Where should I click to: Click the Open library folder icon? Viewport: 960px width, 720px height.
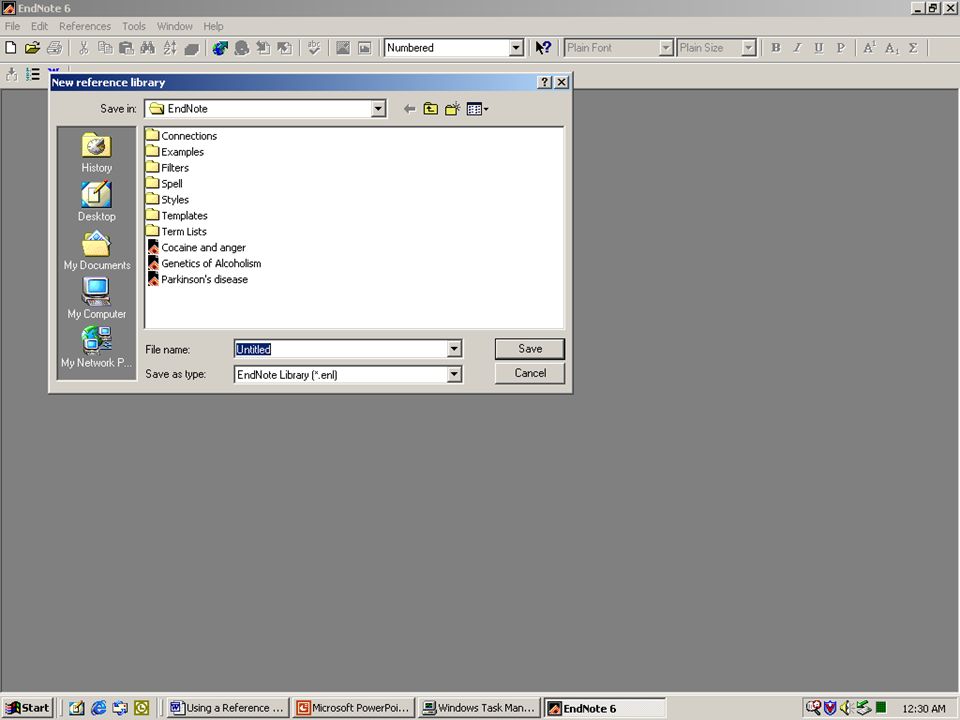coord(32,48)
